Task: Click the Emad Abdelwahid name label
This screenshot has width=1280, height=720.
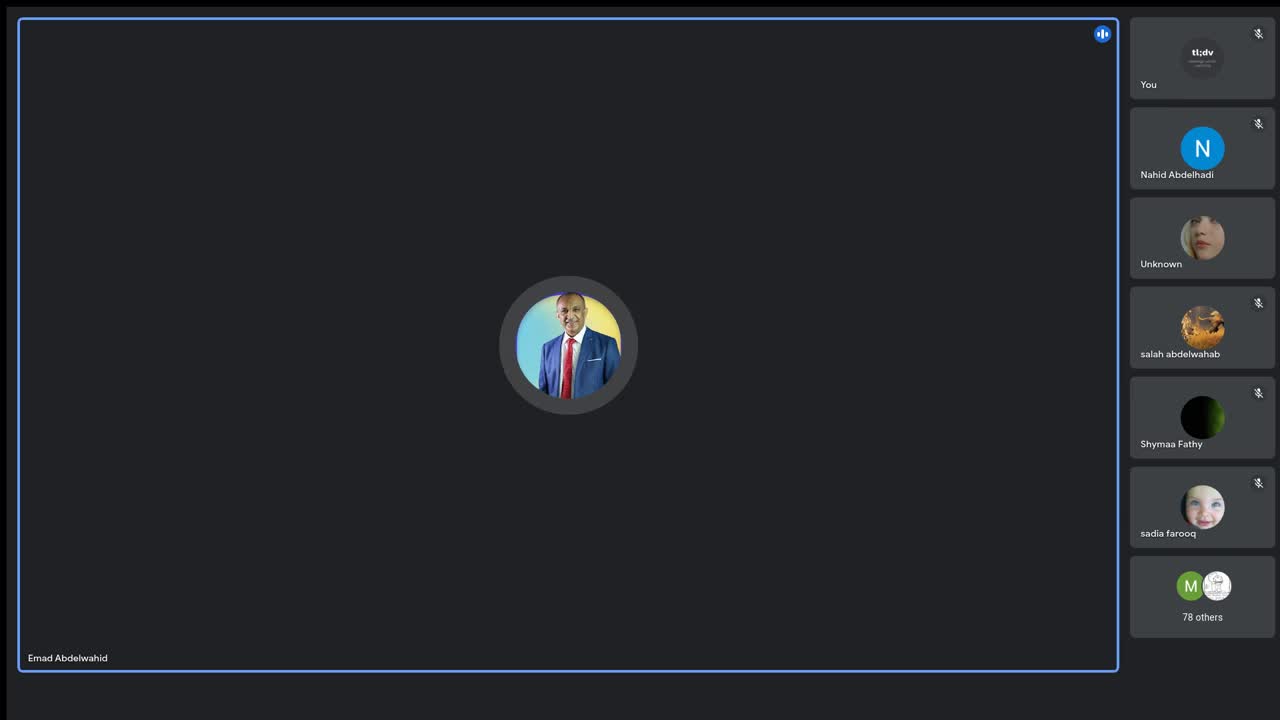Action: pos(68,658)
